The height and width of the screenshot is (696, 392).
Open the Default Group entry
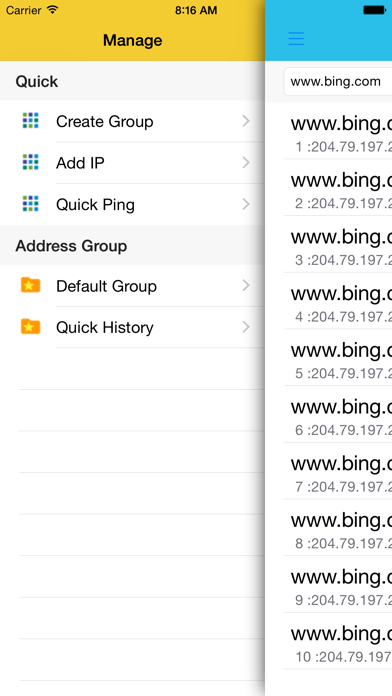tap(132, 286)
